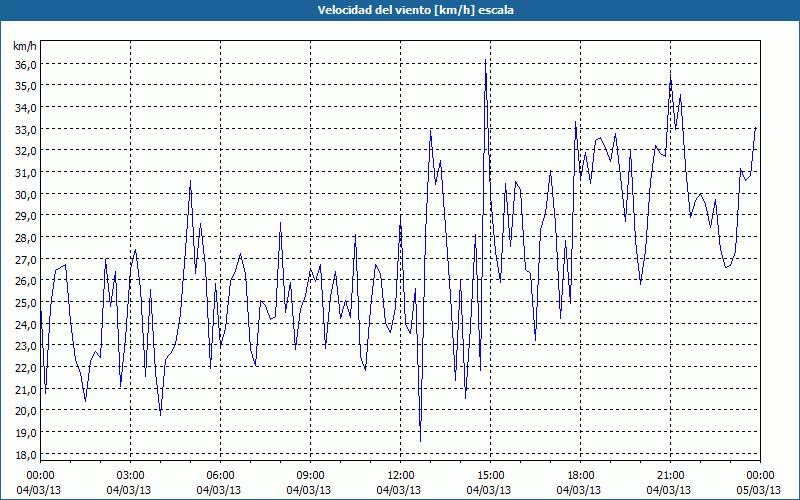
Task: Click the 26,0 y-axis value
Action: pos(25,281)
